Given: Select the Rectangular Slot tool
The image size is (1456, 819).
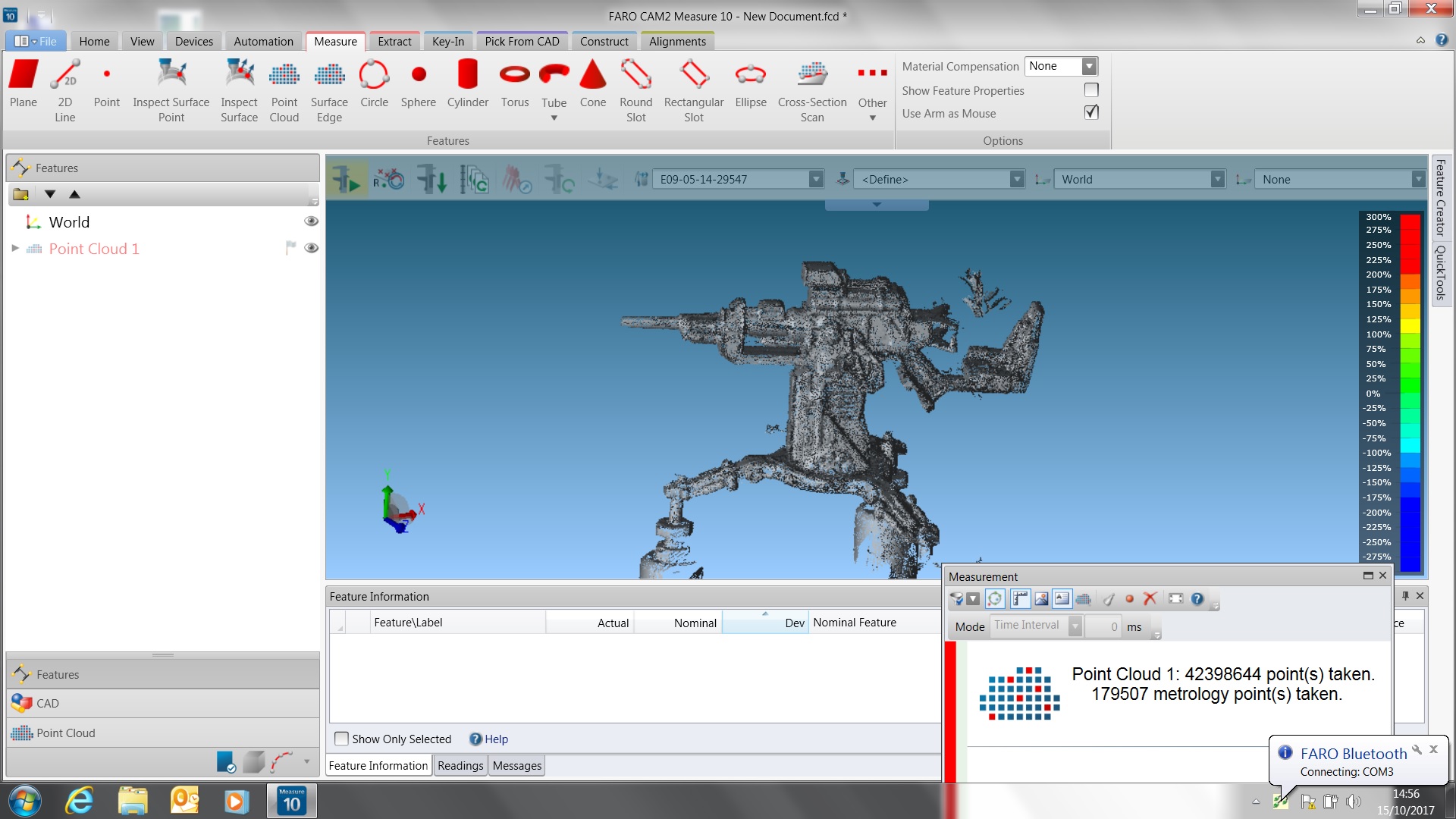Looking at the screenshot, I should pyautogui.click(x=694, y=89).
